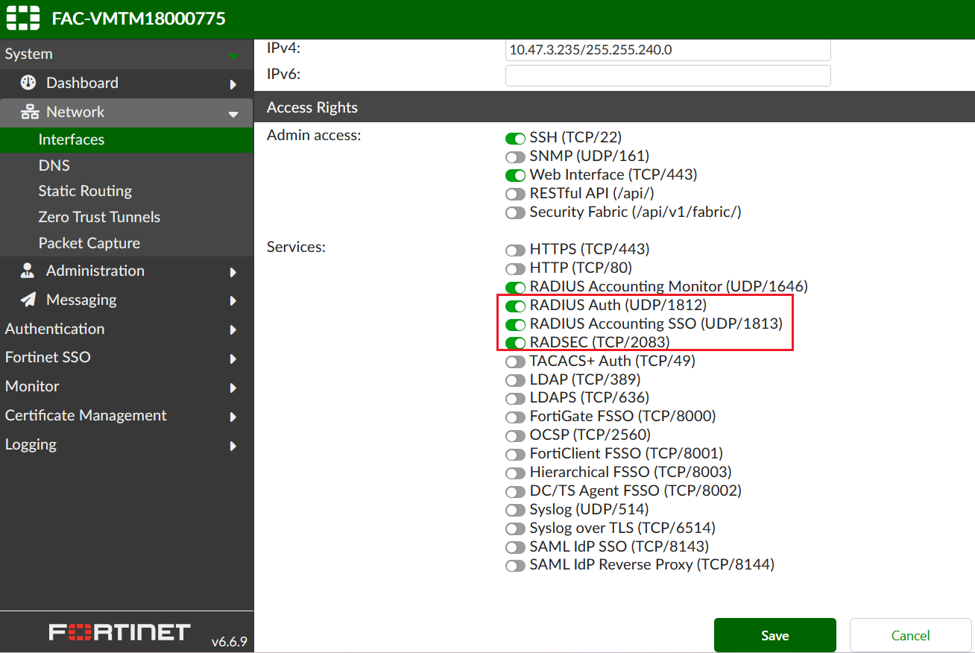This screenshot has height=653, width=975.
Task: Enable LDAPS (TCP/636) service
Action: tap(515, 398)
